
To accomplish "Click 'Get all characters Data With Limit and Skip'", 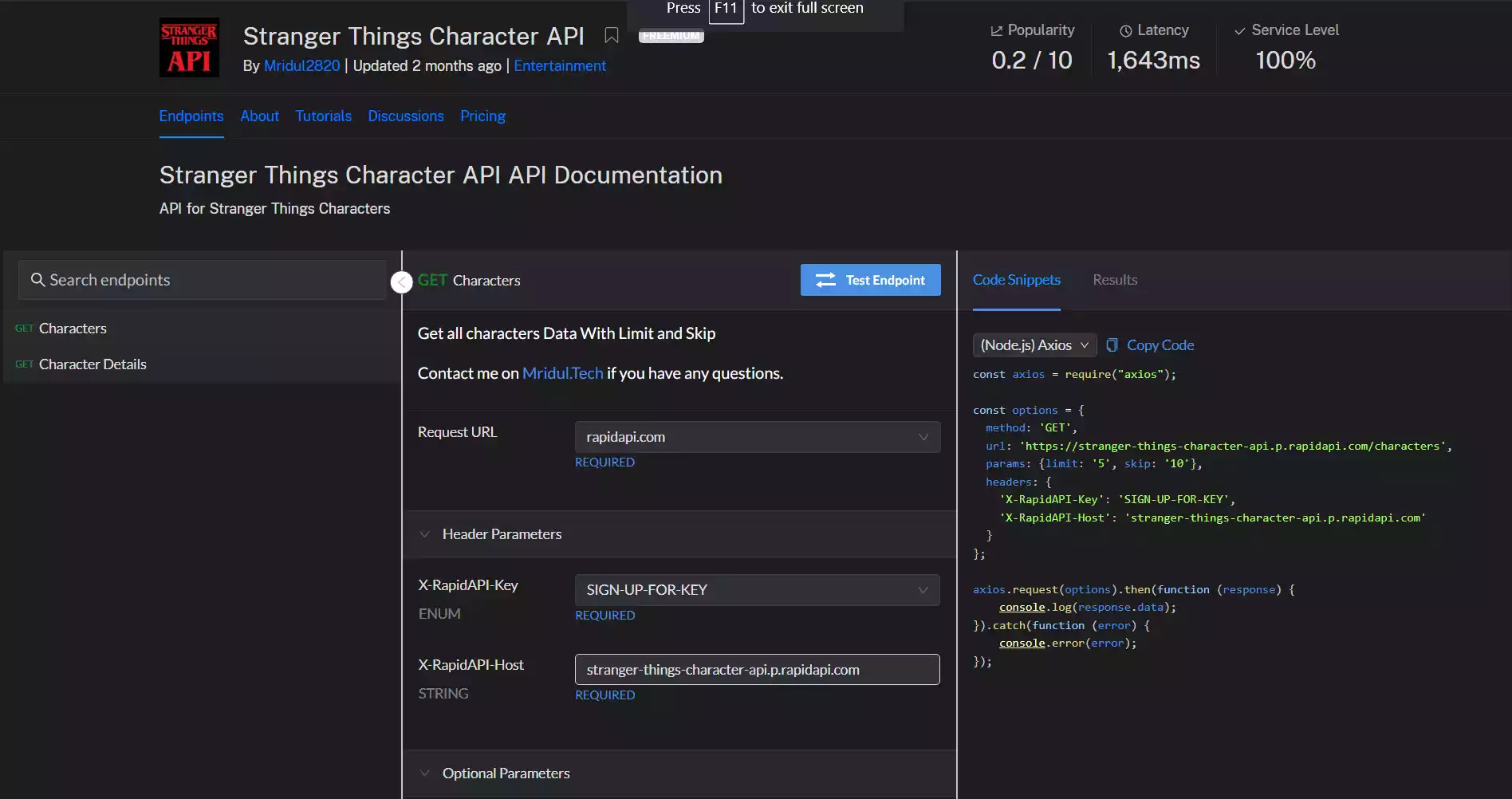I will click(567, 333).
